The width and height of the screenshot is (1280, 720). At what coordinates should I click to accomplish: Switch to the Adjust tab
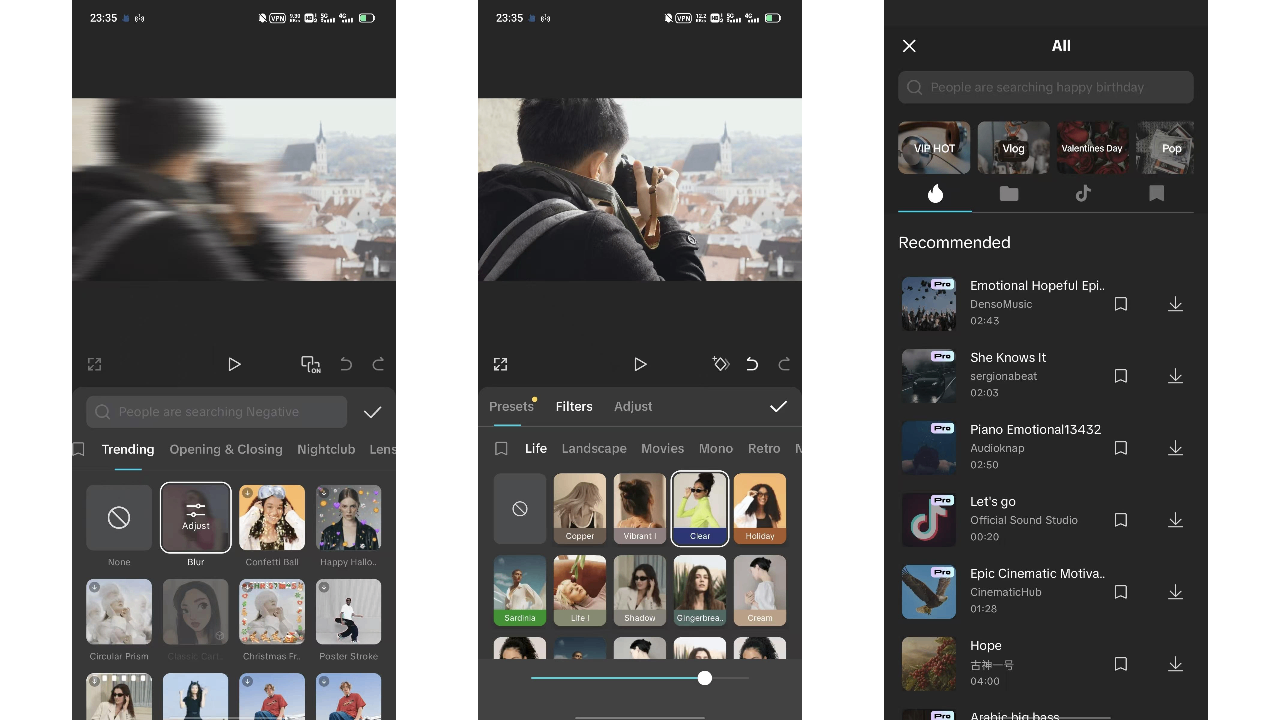(x=633, y=406)
